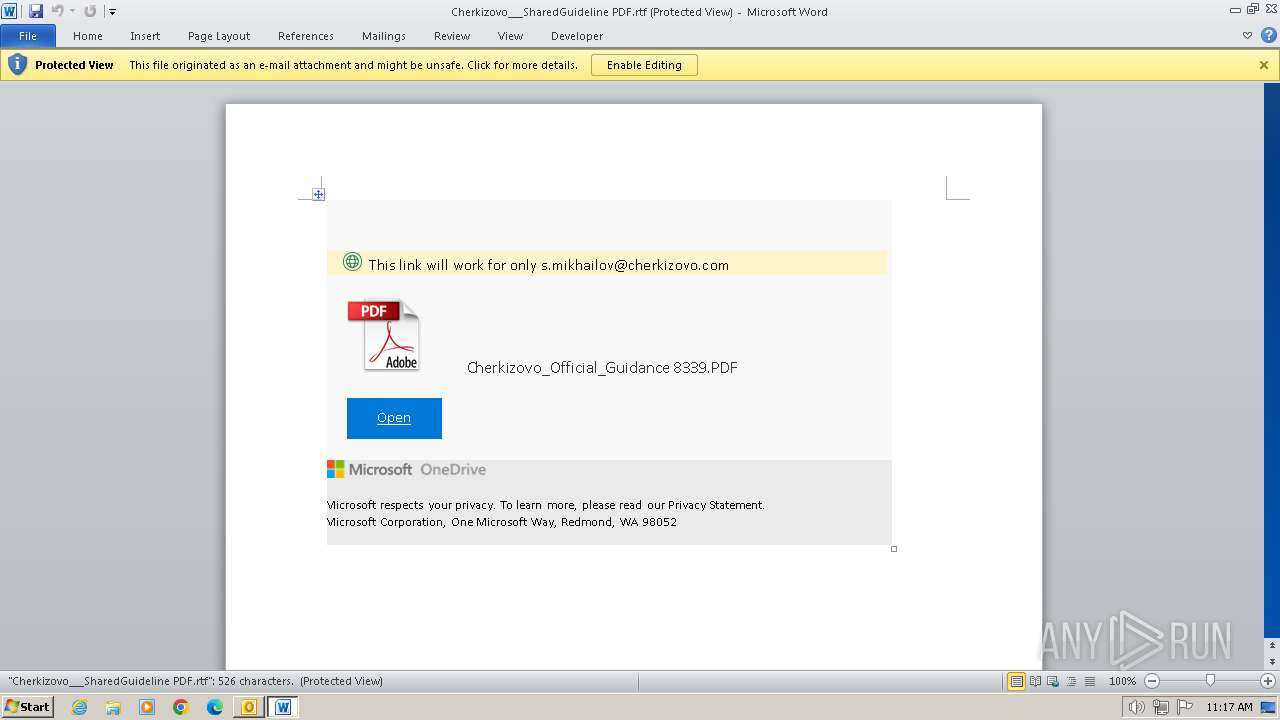Switch to Print Layout view
The width and height of the screenshot is (1280, 720).
coord(1017,681)
